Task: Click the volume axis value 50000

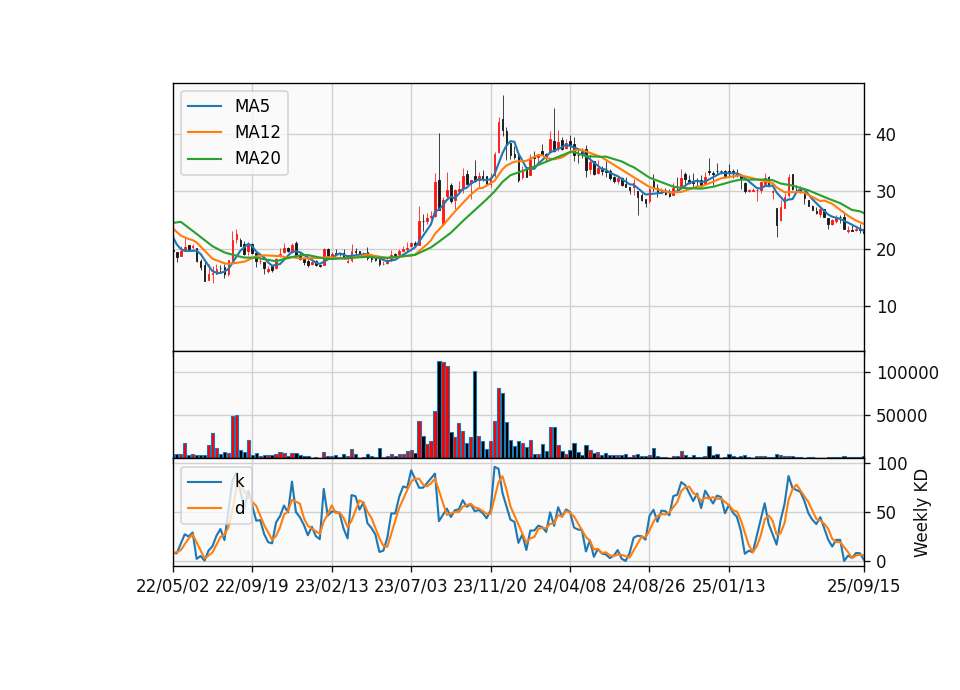Action: pyautogui.click(x=902, y=416)
